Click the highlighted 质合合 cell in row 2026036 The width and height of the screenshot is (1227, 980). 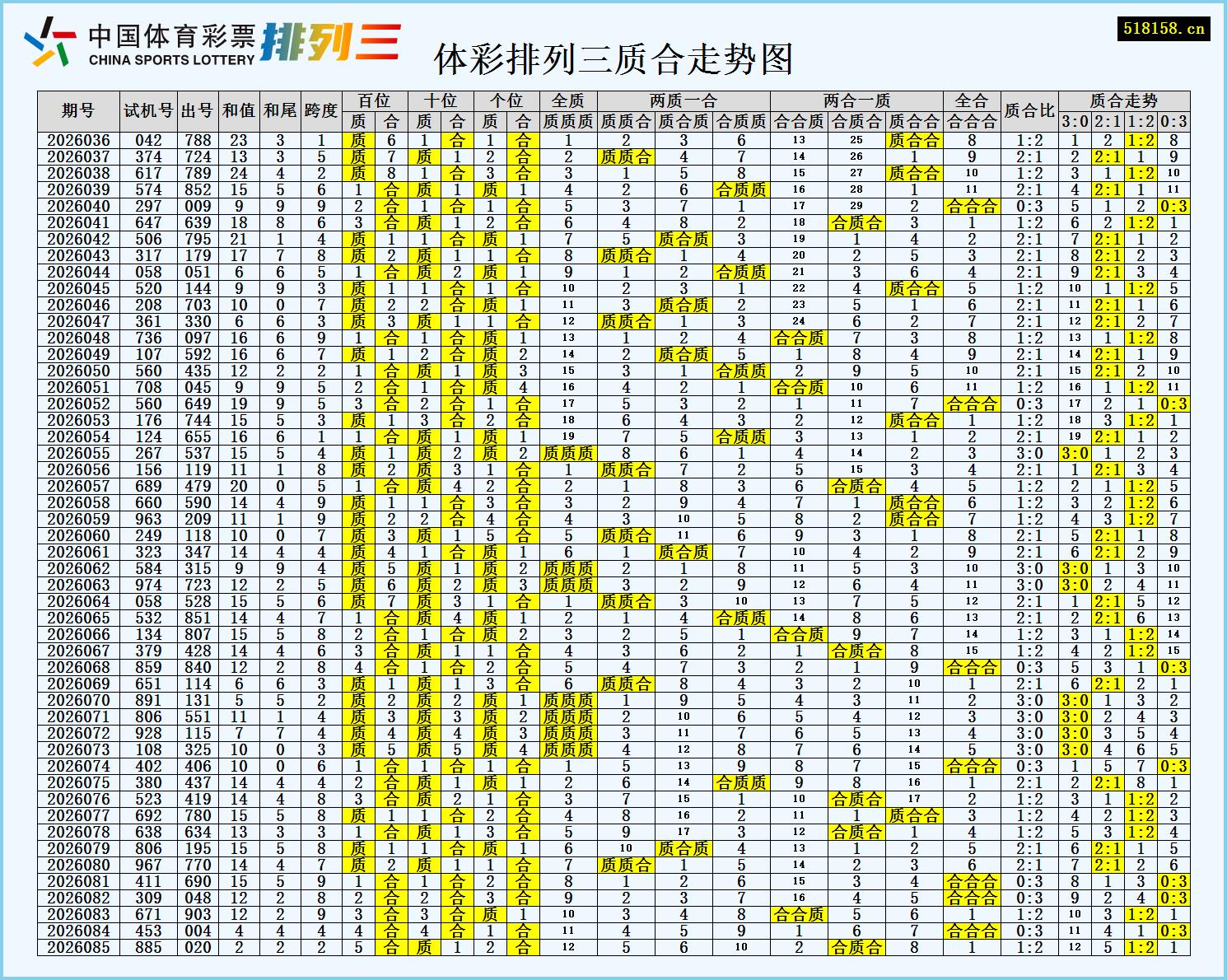pos(914,140)
